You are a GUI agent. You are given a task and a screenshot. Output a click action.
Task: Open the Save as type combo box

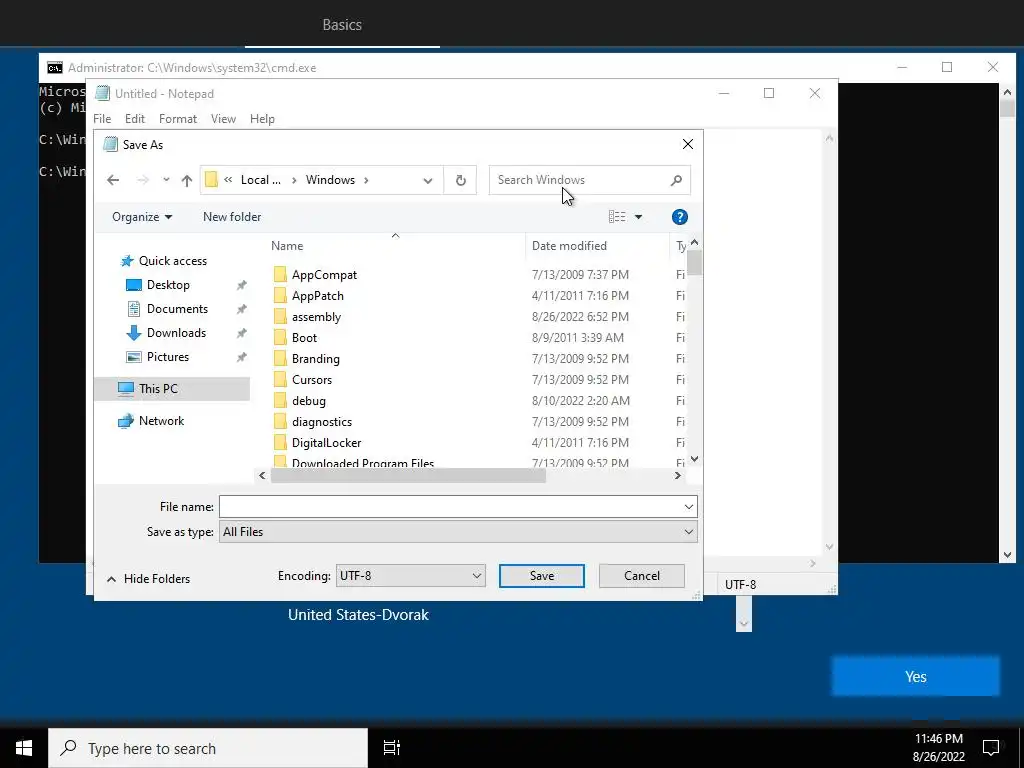coord(458,532)
